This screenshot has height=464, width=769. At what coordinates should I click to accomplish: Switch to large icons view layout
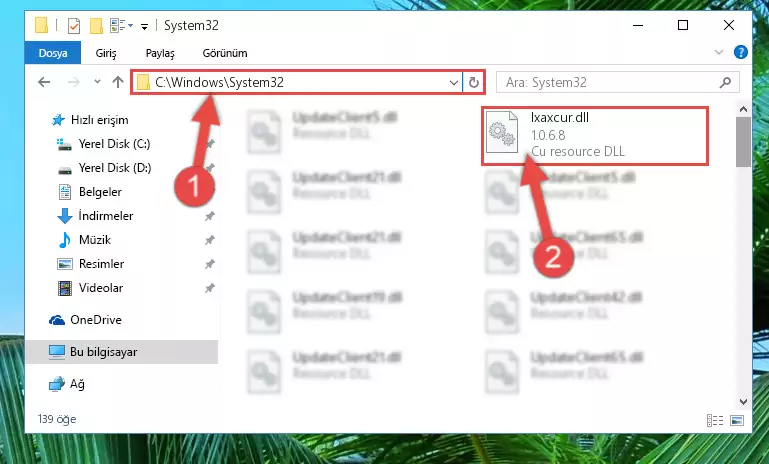737,420
